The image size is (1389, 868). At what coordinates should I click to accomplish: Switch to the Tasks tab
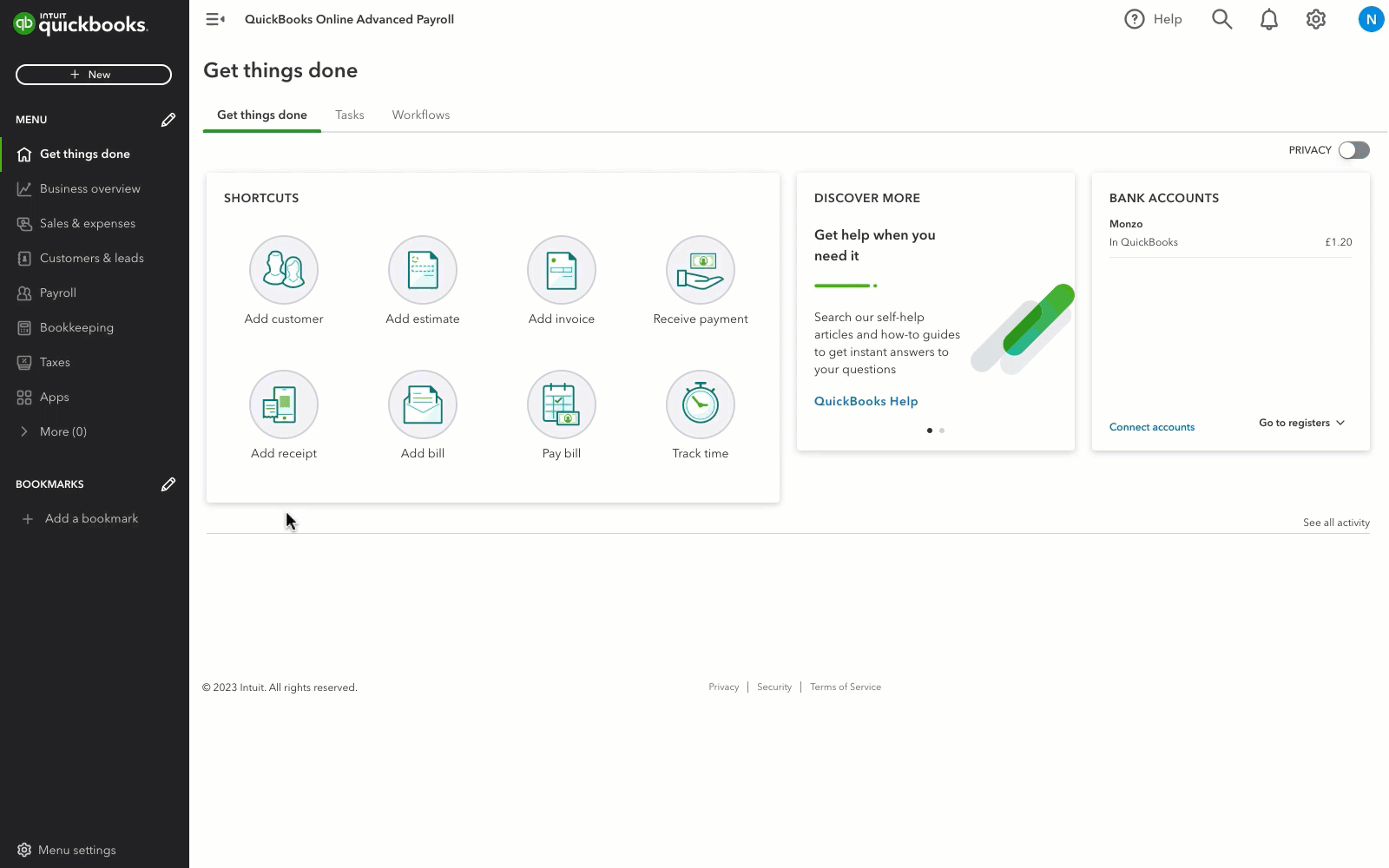pyautogui.click(x=350, y=115)
